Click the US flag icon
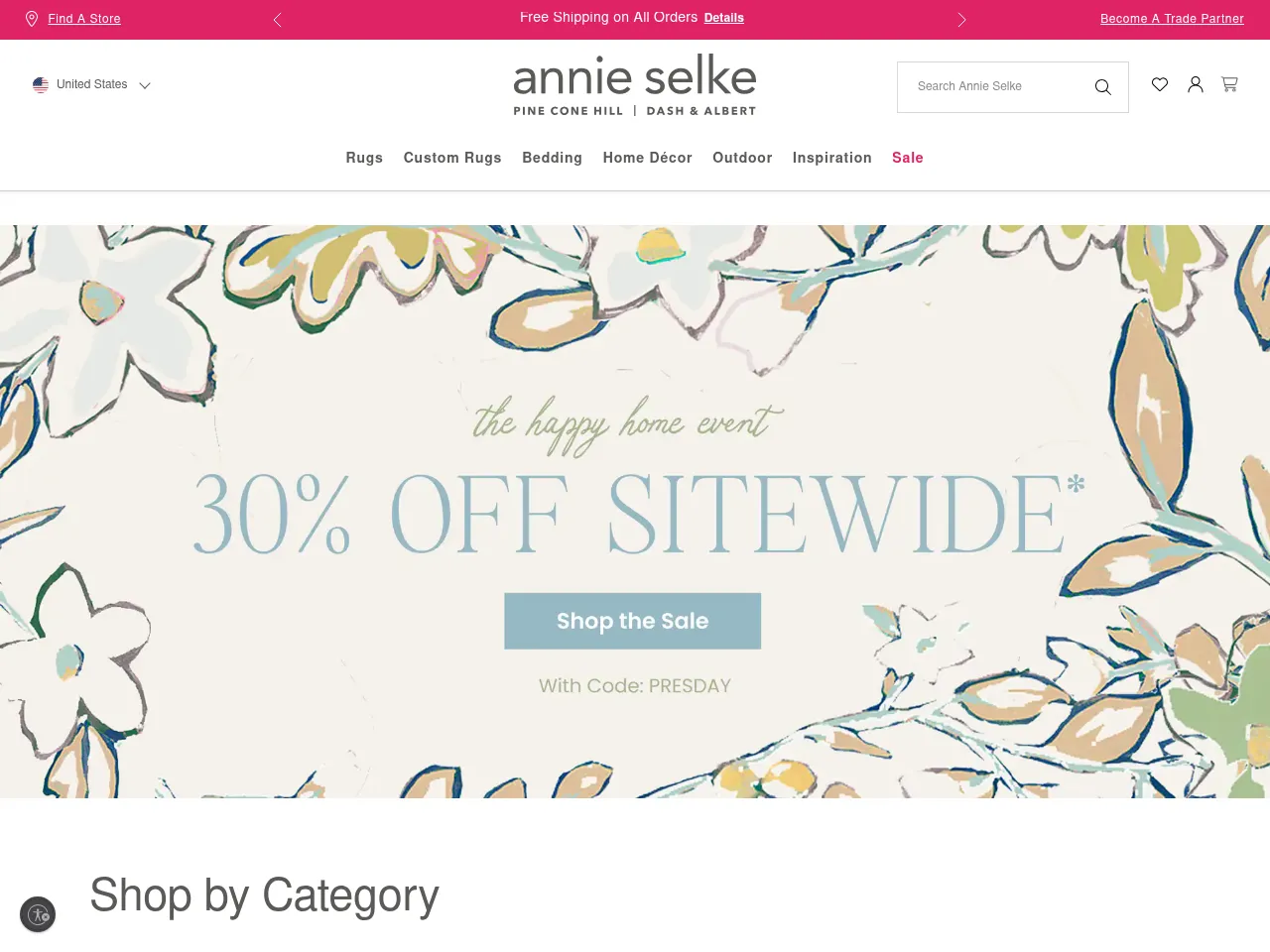 [x=41, y=84]
